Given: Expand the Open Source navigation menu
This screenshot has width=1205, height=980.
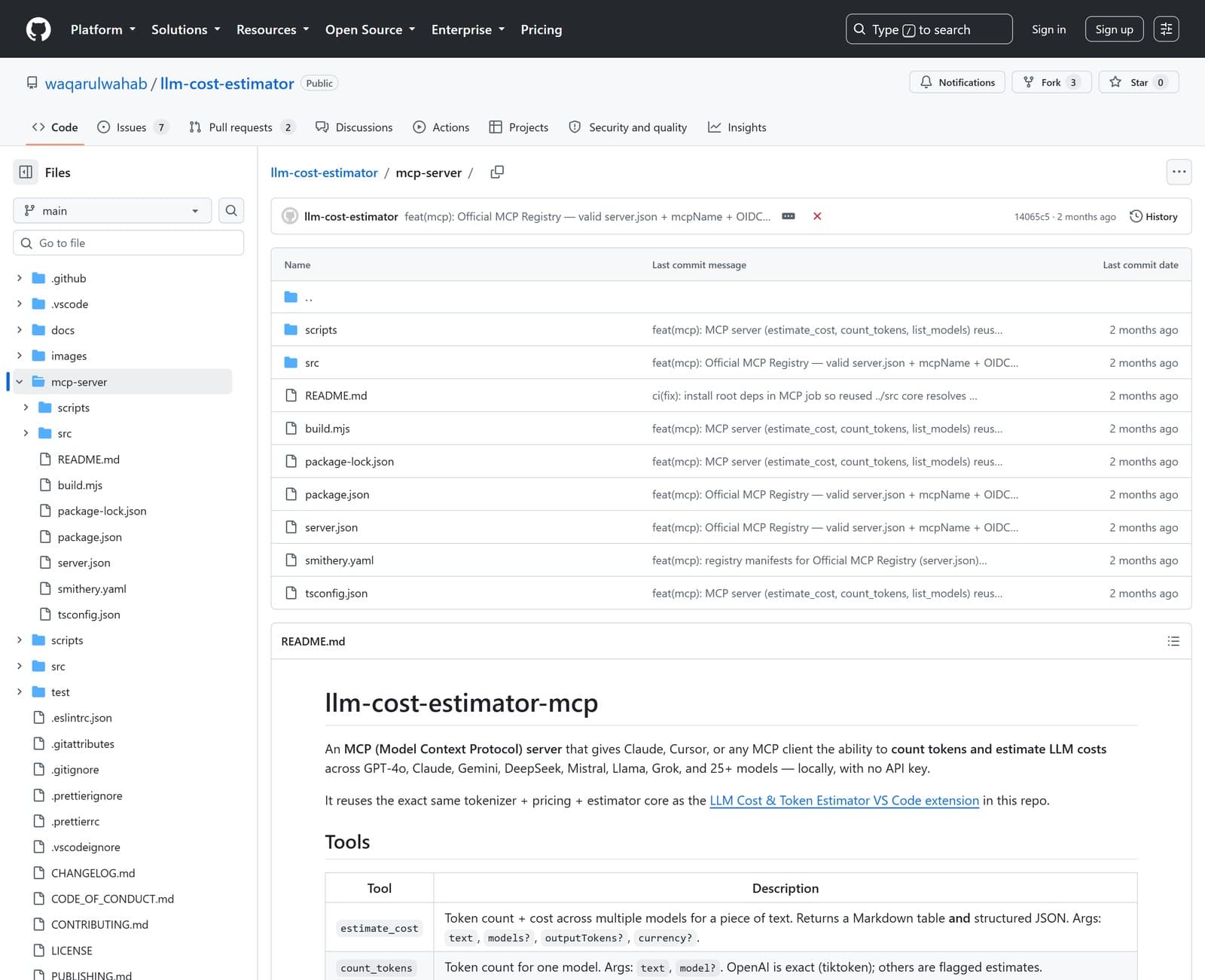Looking at the screenshot, I should pyautogui.click(x=371, y=29).
